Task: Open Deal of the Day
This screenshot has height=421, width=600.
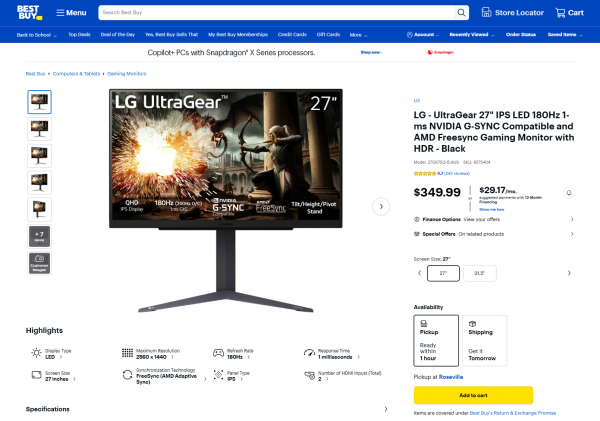Action: [117, 34]
